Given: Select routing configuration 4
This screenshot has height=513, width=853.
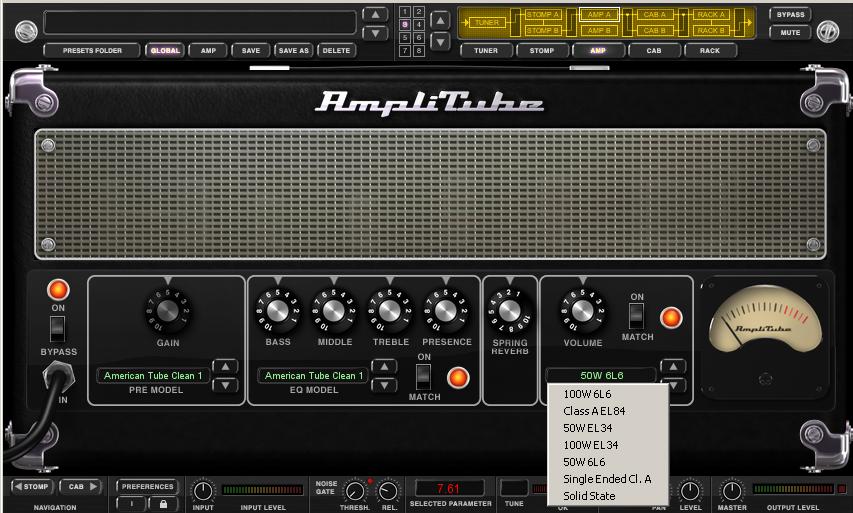Looking at the screenshot, I should point(418,24).
